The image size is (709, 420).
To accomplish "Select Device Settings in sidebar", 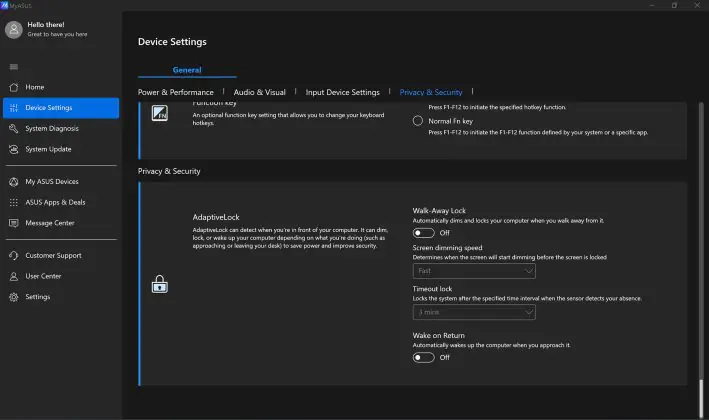I will [x=61, y=108].
